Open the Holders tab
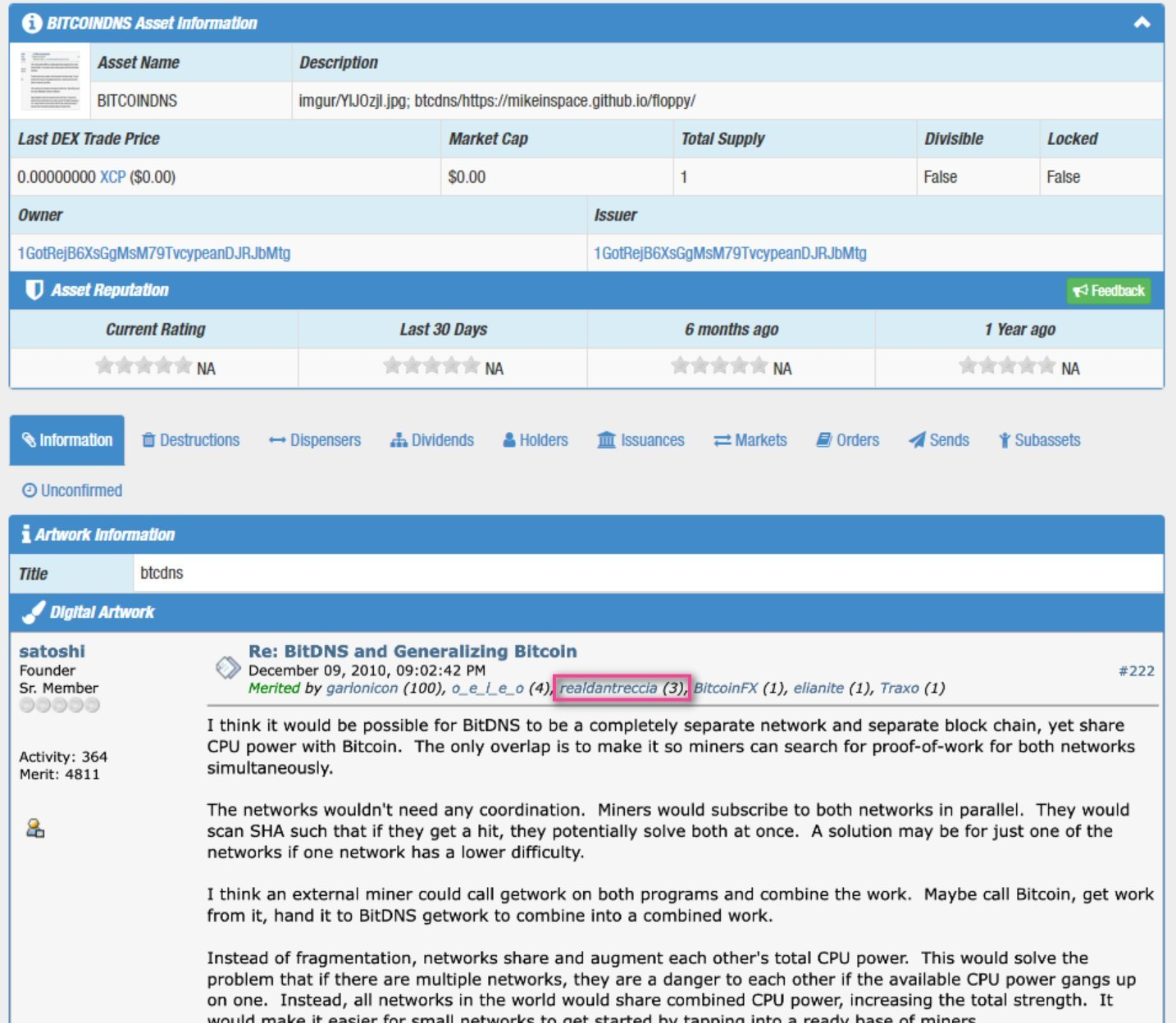The width and height of the screenshot is (1176, 1023). tap(536, 440)
